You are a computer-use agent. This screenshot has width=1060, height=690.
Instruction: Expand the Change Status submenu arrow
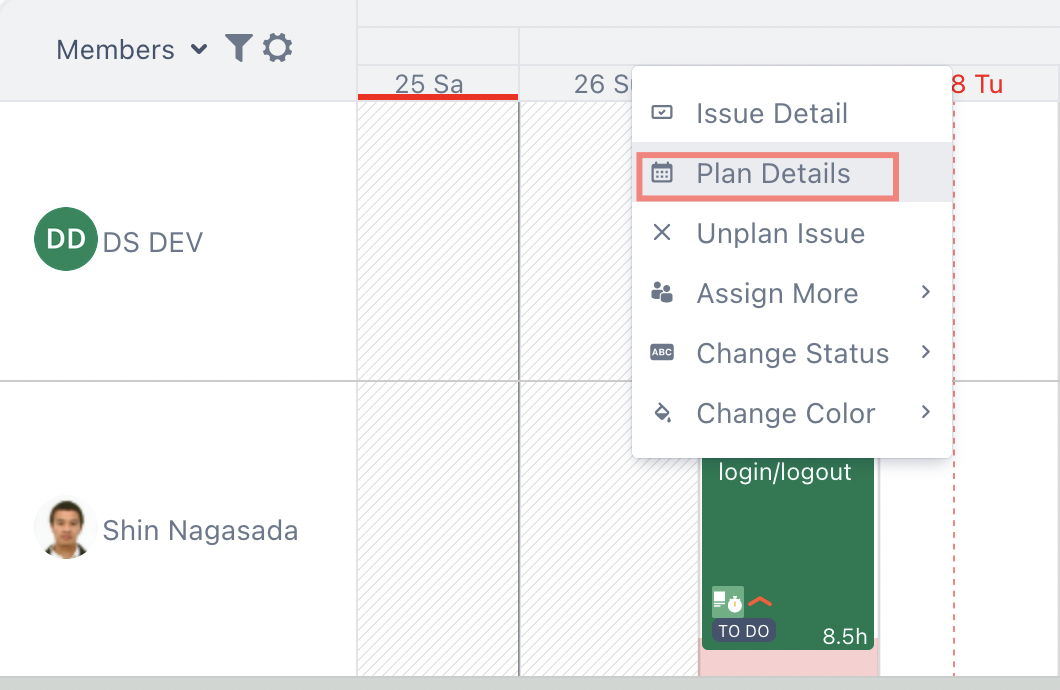925,352
